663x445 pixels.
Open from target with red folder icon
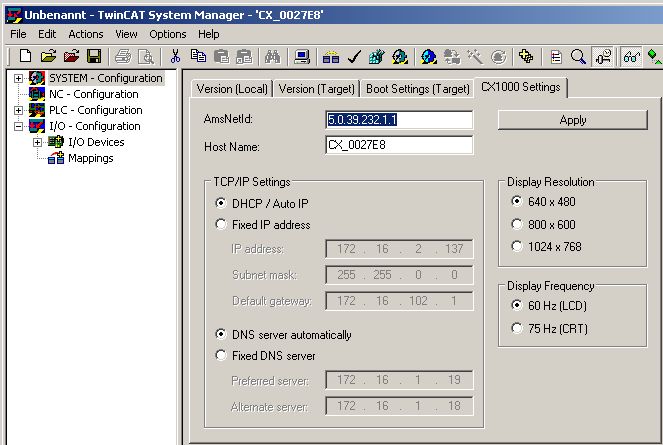(x=71, y=56)
